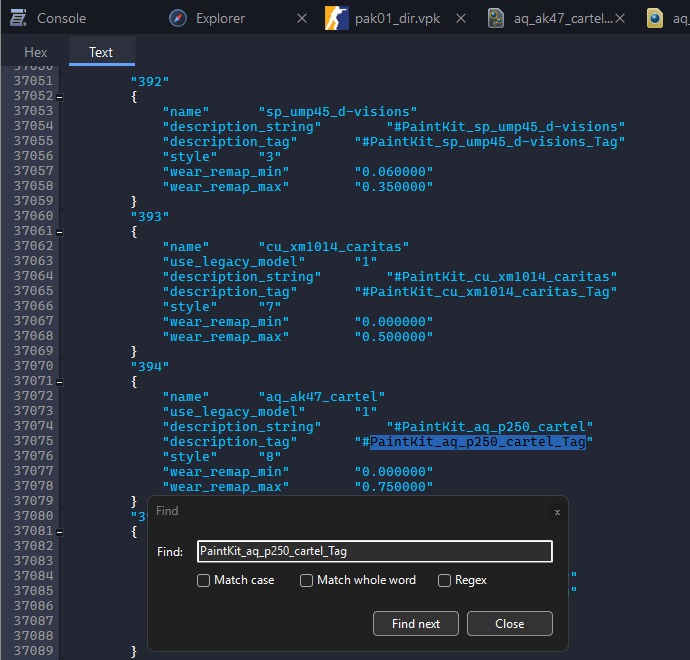This screenshot has height=660, width=690.
Task: Click the "sp_ump45_d-visions" name value
Action: tap(338, 112)
